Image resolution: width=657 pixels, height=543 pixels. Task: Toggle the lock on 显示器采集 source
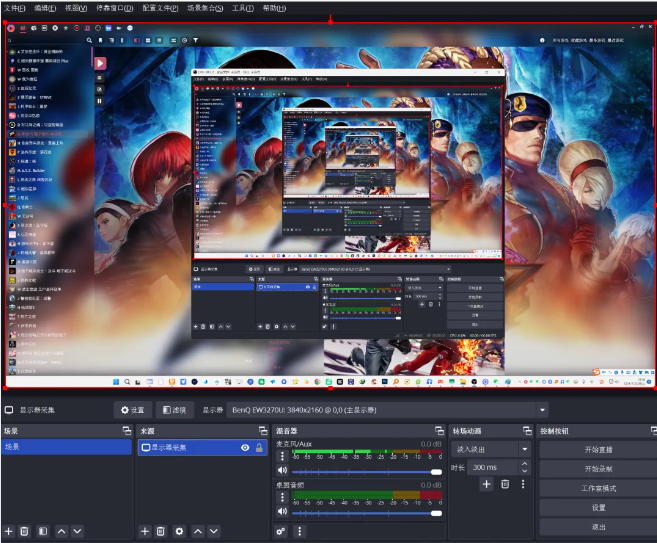(260, 448)
